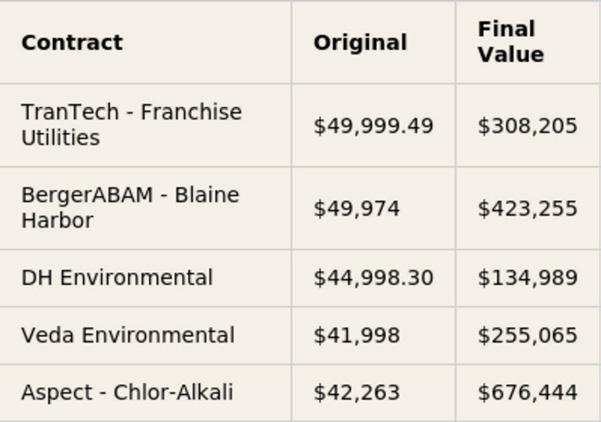
Task: Select the TranTech - Franchise Utilities cell
Action: [x=131, y=125]
